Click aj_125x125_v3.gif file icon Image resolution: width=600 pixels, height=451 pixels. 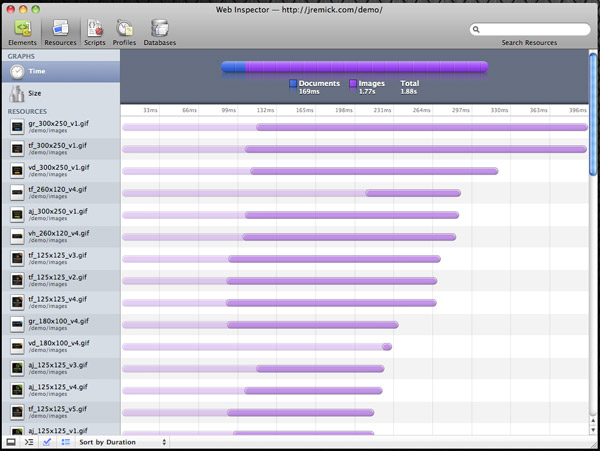(17, 368)
